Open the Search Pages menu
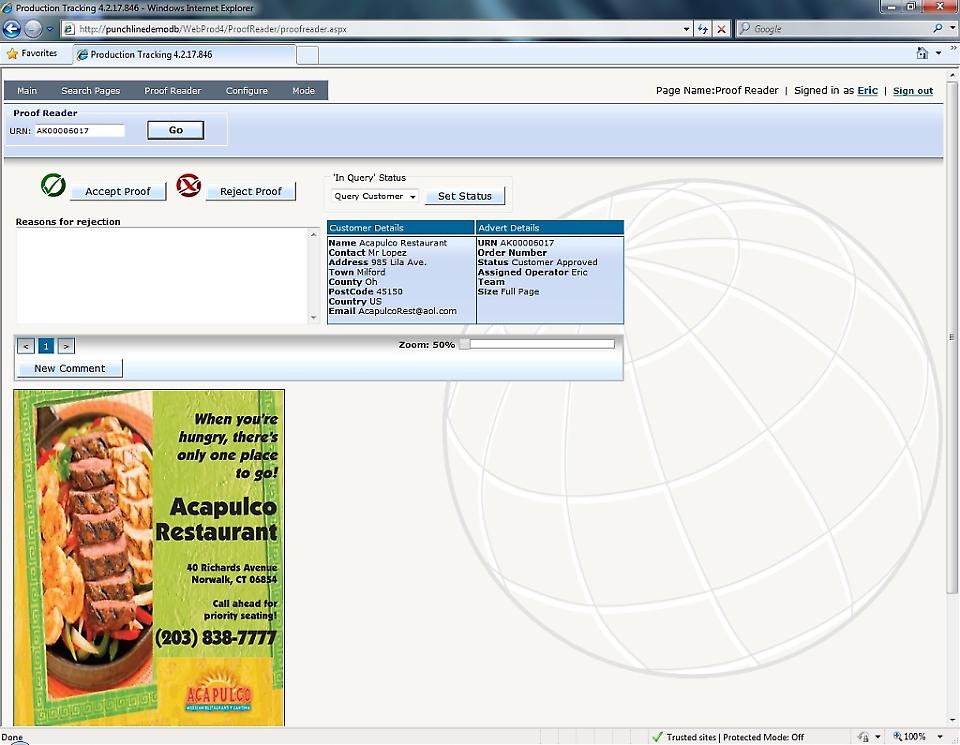This screenshot has width=960, height=745. pos(91,91)
